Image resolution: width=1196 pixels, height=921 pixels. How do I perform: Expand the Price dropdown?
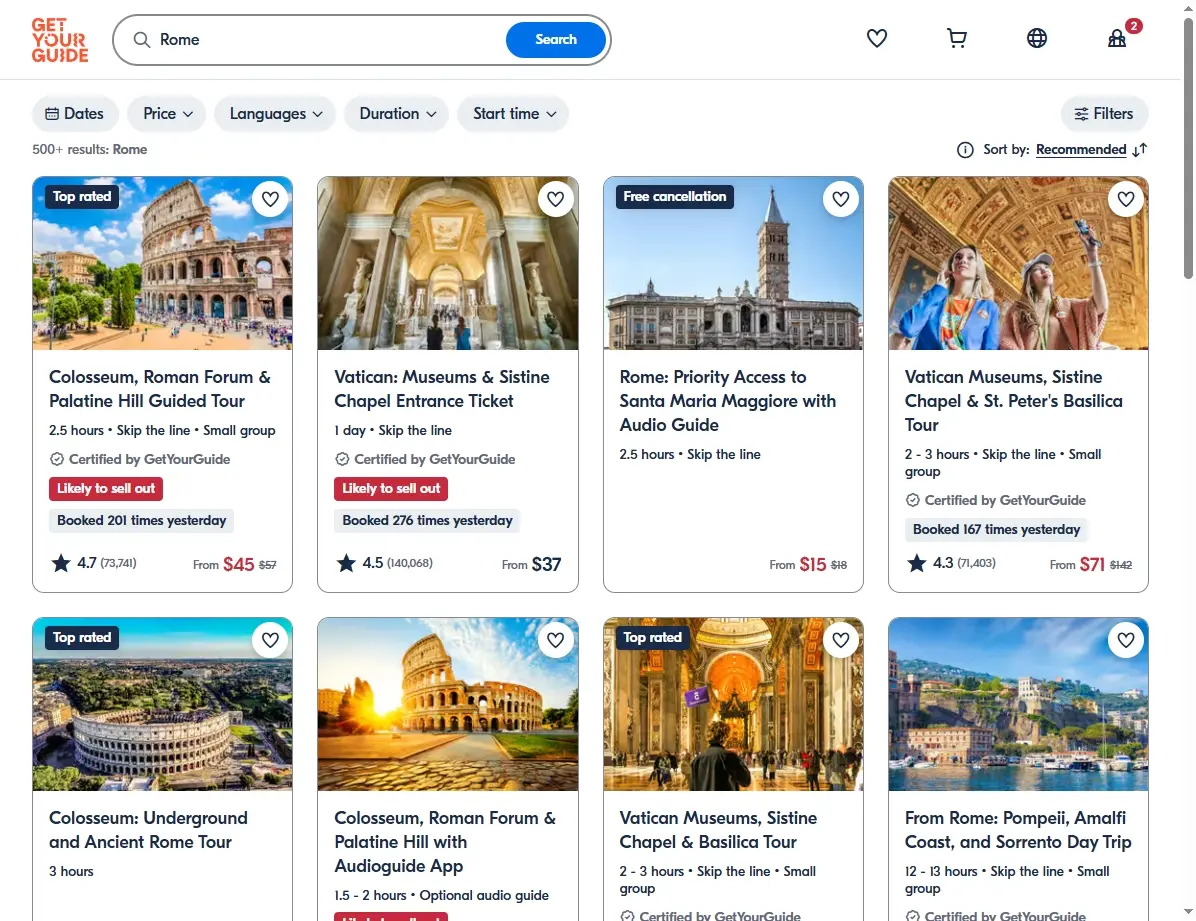coord(167,114)
